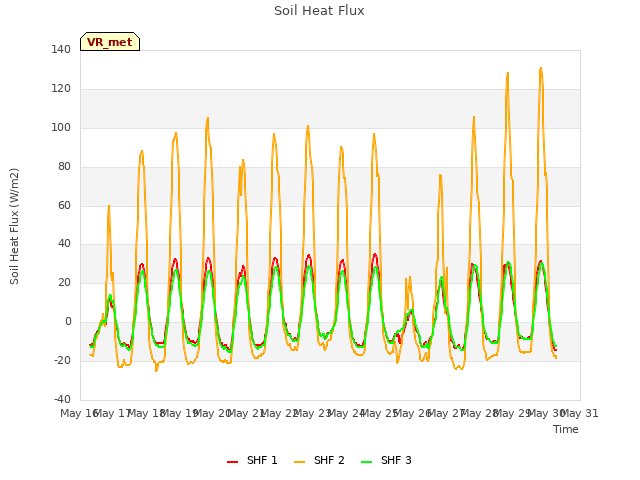Click the May 23 x-axis label
Screen dimensions: 640x480
click(x=313, y=413)
